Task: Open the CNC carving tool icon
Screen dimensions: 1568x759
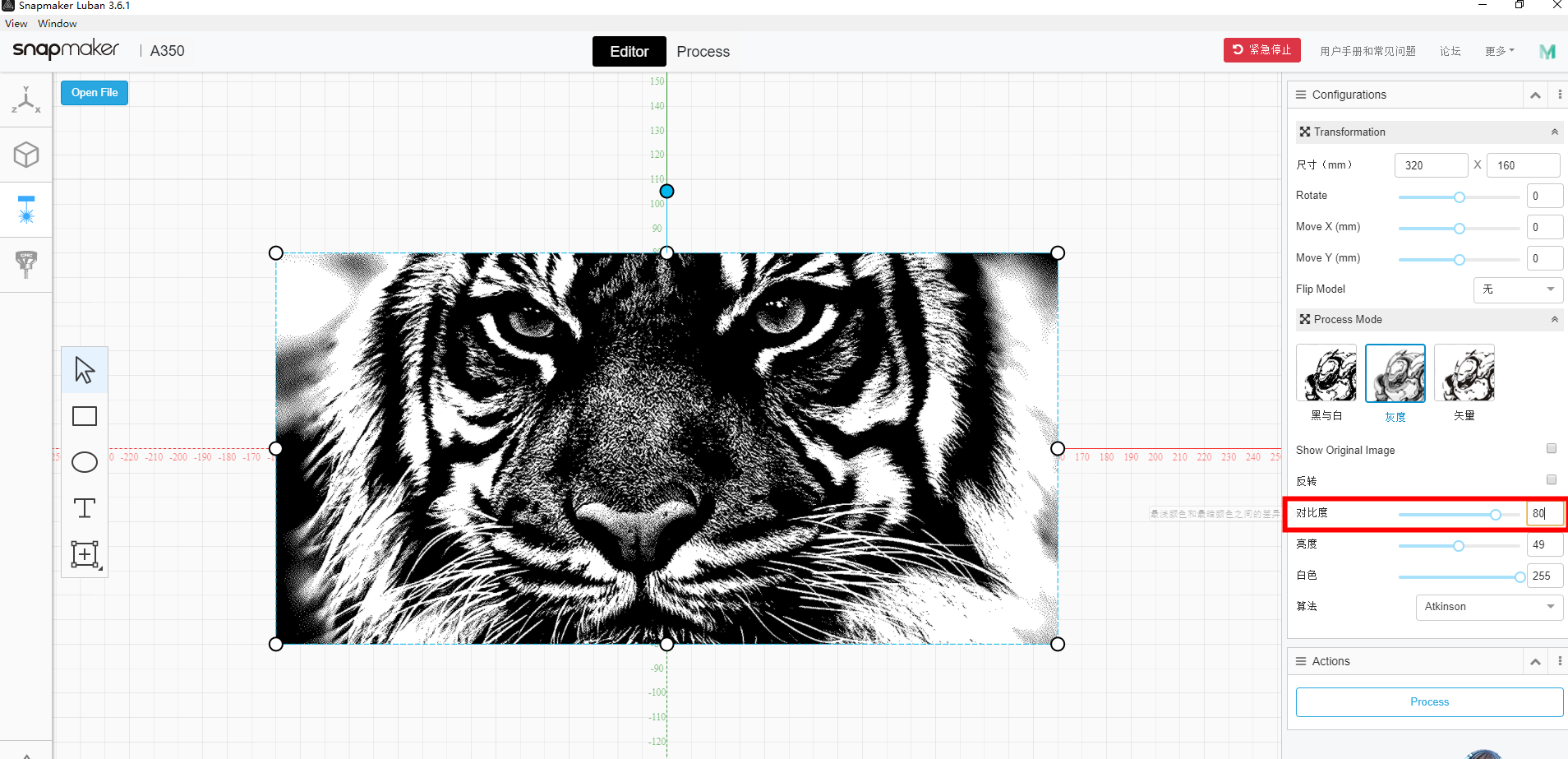Action: (x=25, y=265)
